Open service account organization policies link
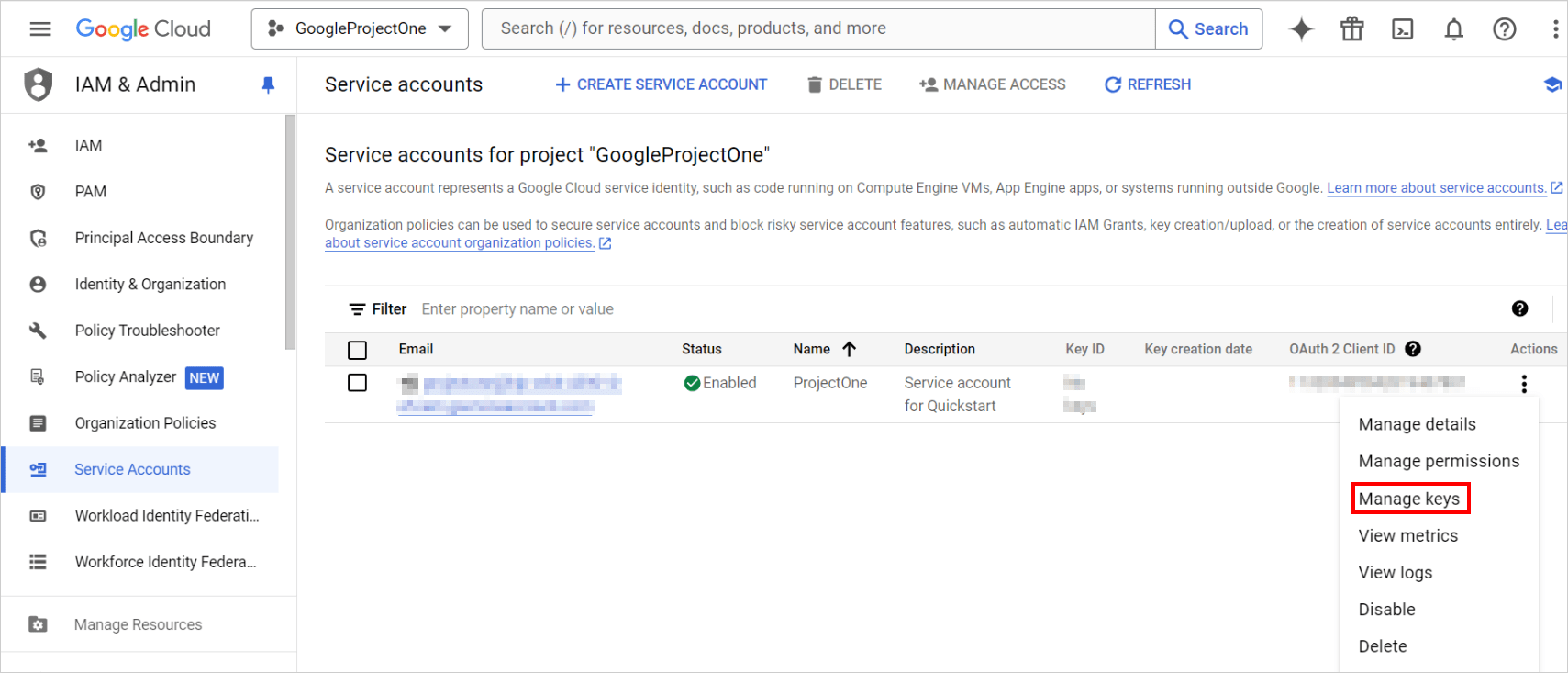The height and width of the screenshot is (673, 1568). click(x=460, y=243)
